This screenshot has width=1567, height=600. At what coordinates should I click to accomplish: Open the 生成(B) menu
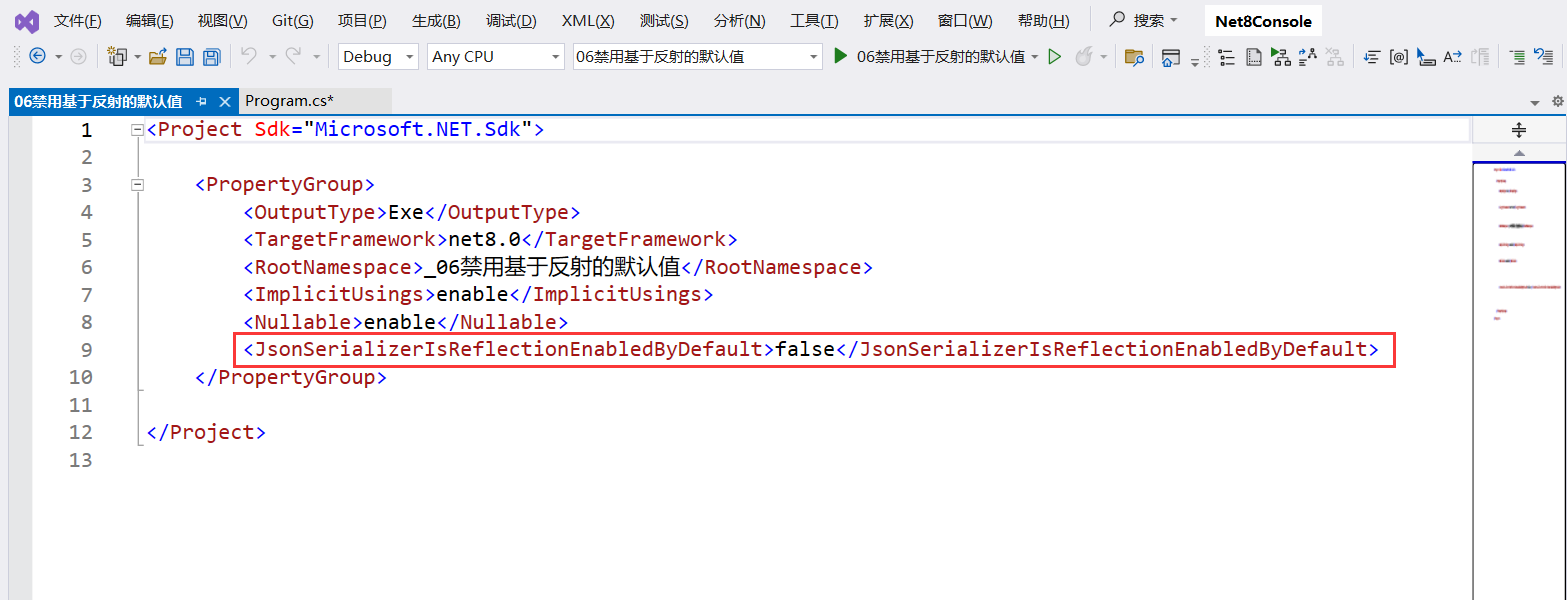pyautogui.click(x=436, y=21)
